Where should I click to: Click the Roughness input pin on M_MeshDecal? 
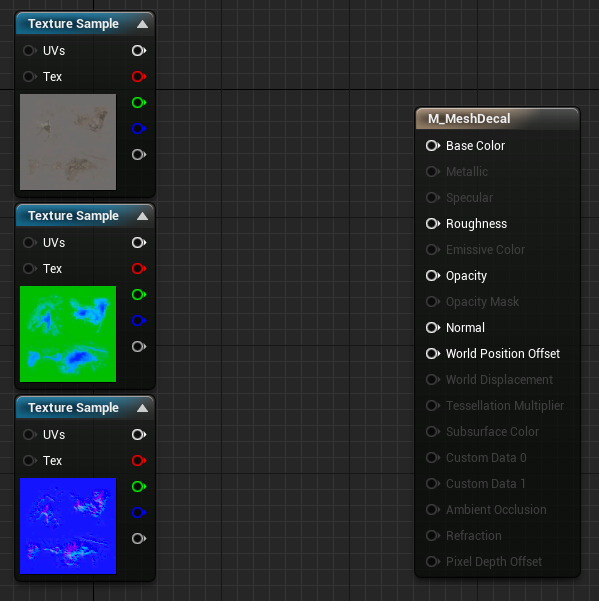[433, 223]
